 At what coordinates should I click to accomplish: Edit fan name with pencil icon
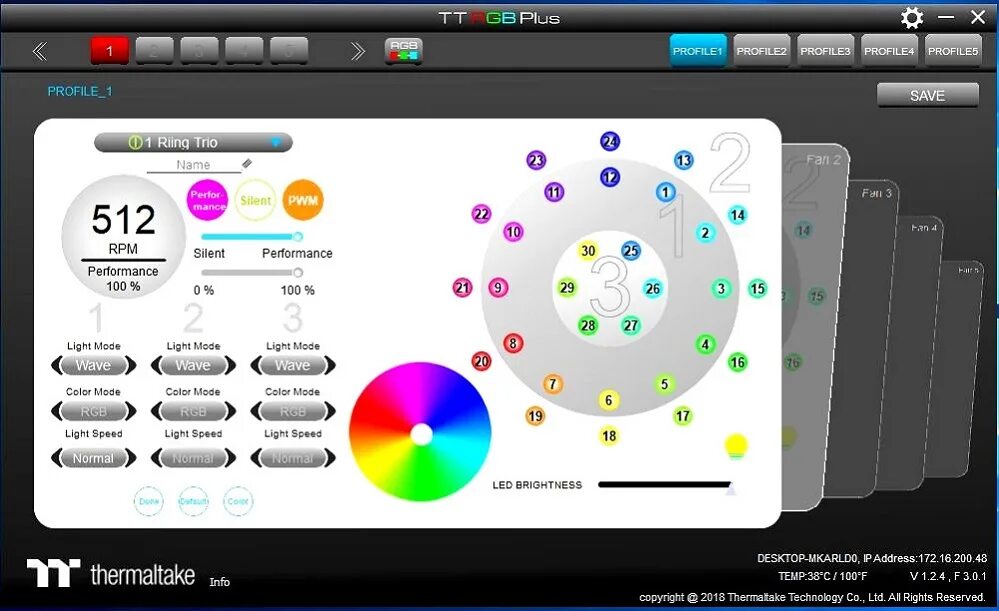247,164
